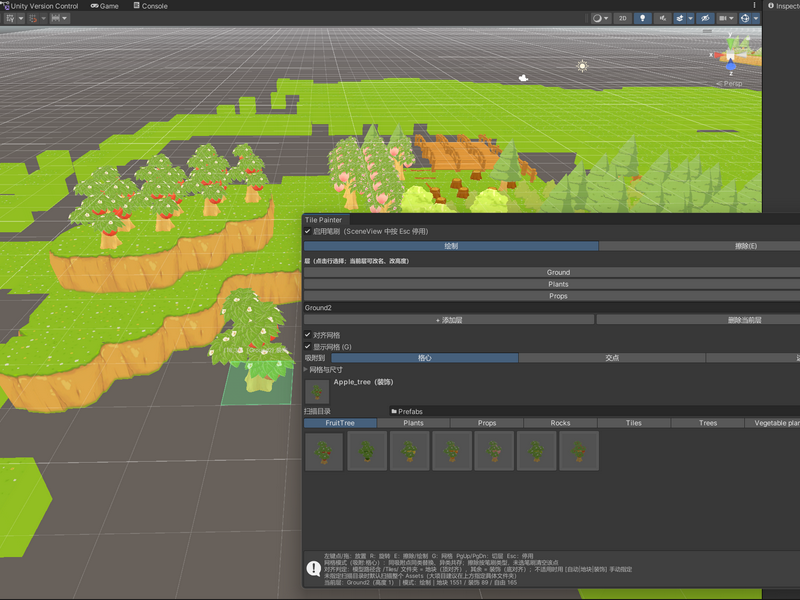Image resolution: width=800 pixels, height=600 pixels.
Task: Toggle skybox and effects icon in scene toolbar
Action: pos(680,18)
